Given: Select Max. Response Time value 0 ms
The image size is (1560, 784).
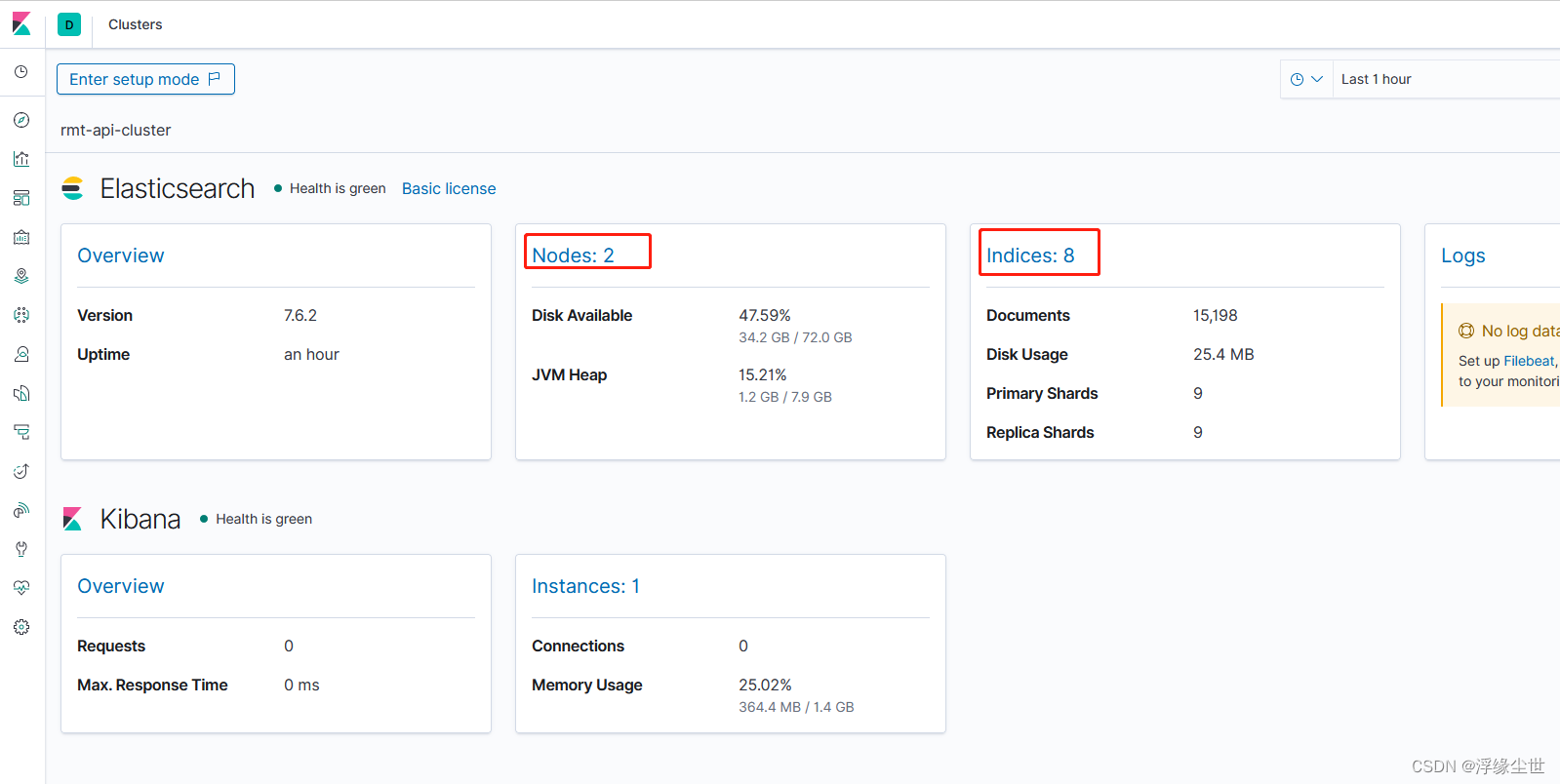Looking at the screenshot, I should coord(301,685).
